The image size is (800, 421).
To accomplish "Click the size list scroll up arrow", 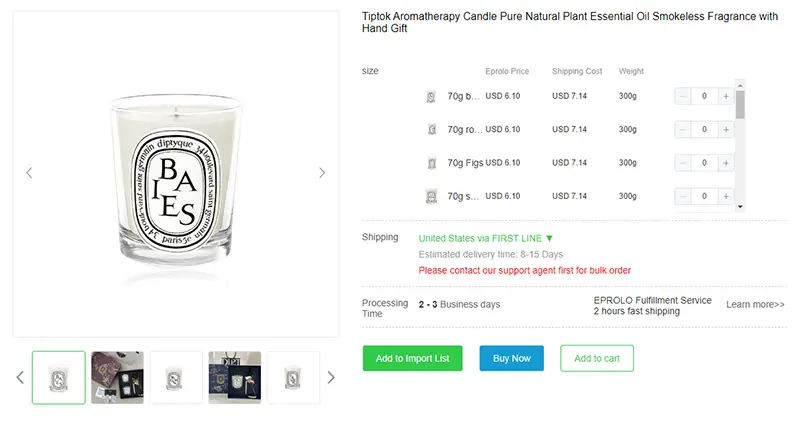I will click(740, 85).
